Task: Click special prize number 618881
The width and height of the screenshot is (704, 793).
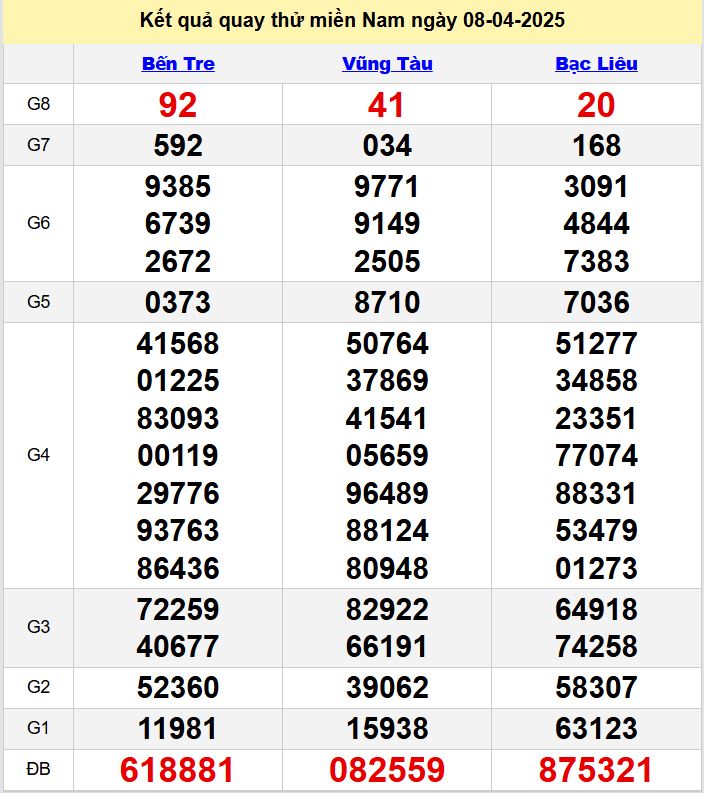Action: pyautogui.click(x=177, y=770)
